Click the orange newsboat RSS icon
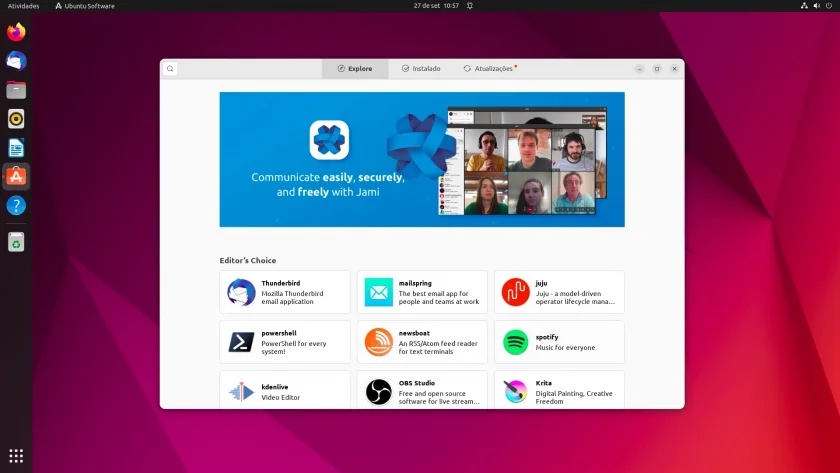The image size is (840, 473). [x=378, y=342]
